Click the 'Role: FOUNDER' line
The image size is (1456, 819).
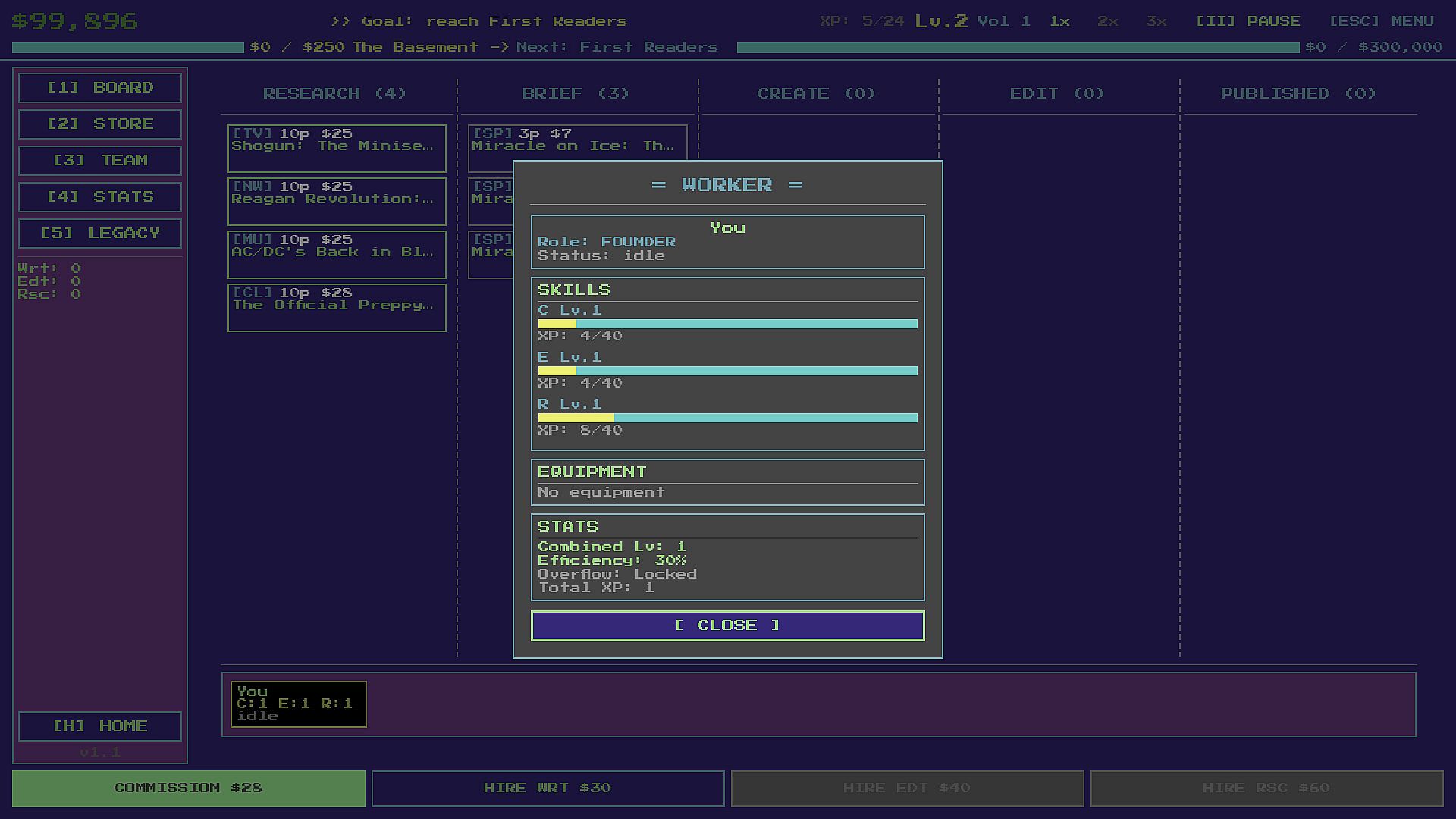607,242
